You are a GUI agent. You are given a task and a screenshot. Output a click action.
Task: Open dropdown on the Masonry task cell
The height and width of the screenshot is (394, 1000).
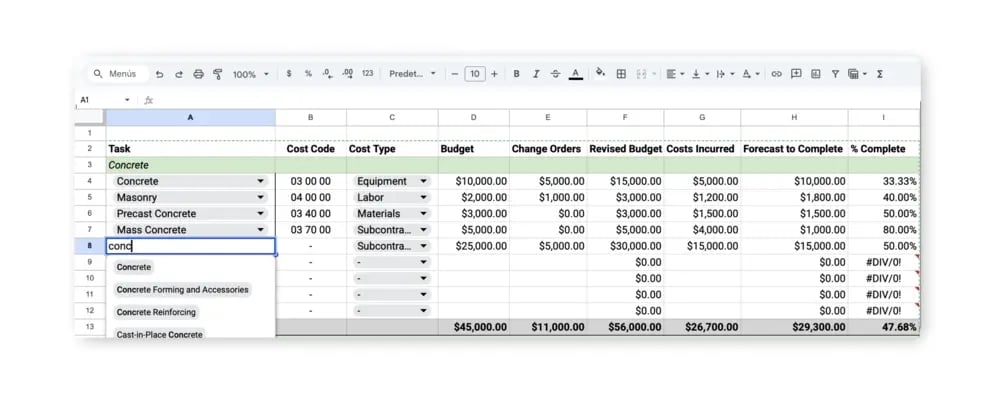(260, 198)
